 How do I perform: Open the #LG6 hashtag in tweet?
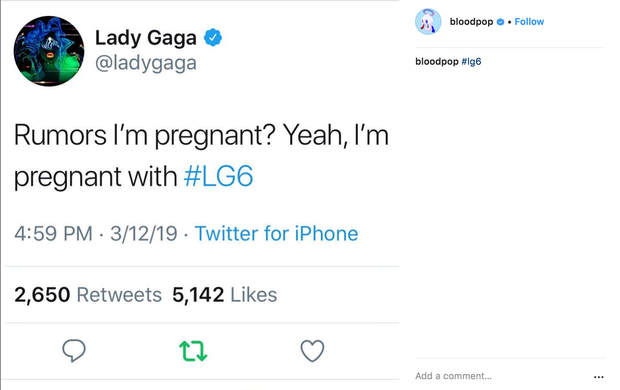pyautogui.click(x=218, y=176)
